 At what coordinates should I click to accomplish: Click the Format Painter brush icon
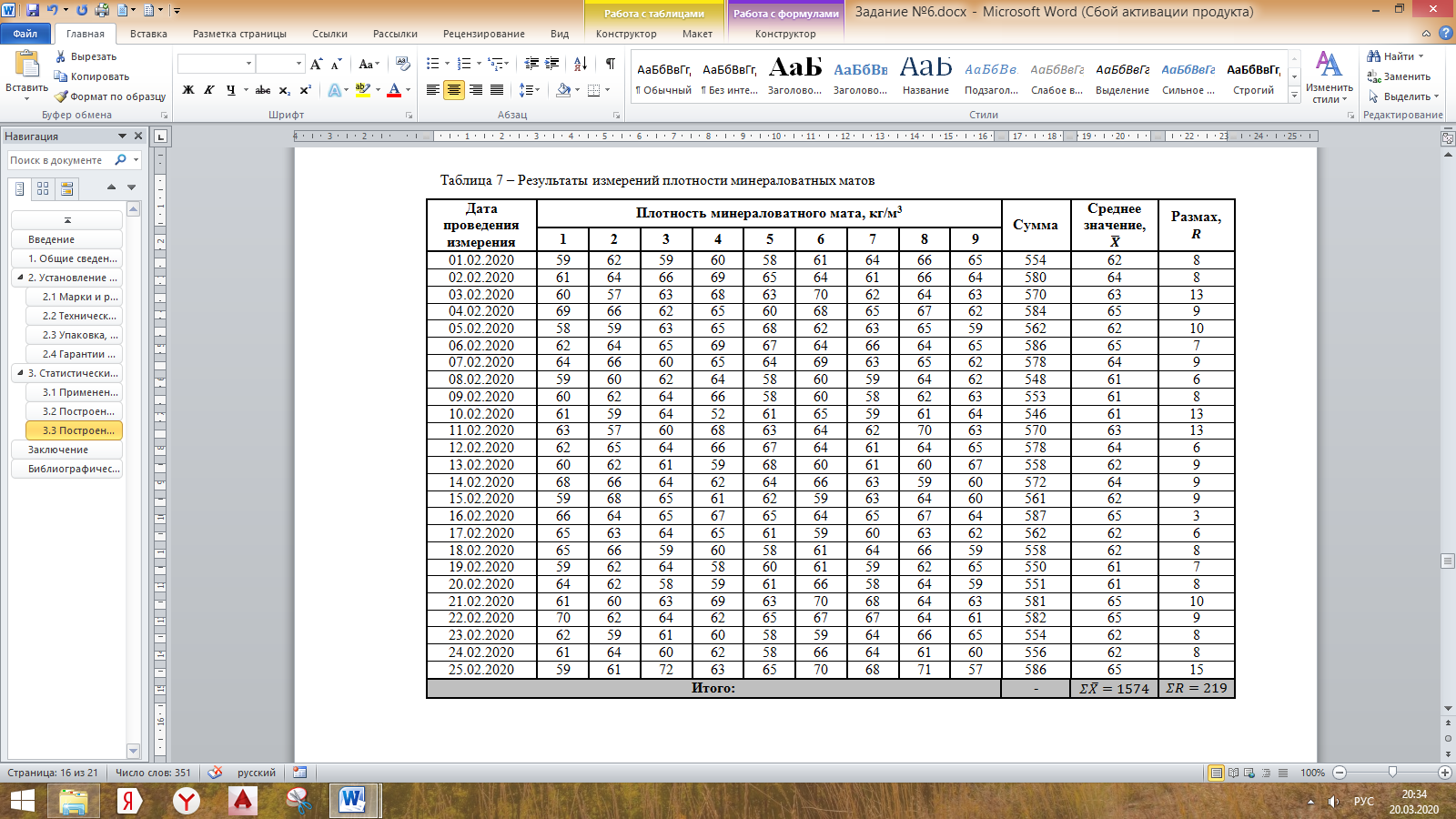[x=61, y=96]
